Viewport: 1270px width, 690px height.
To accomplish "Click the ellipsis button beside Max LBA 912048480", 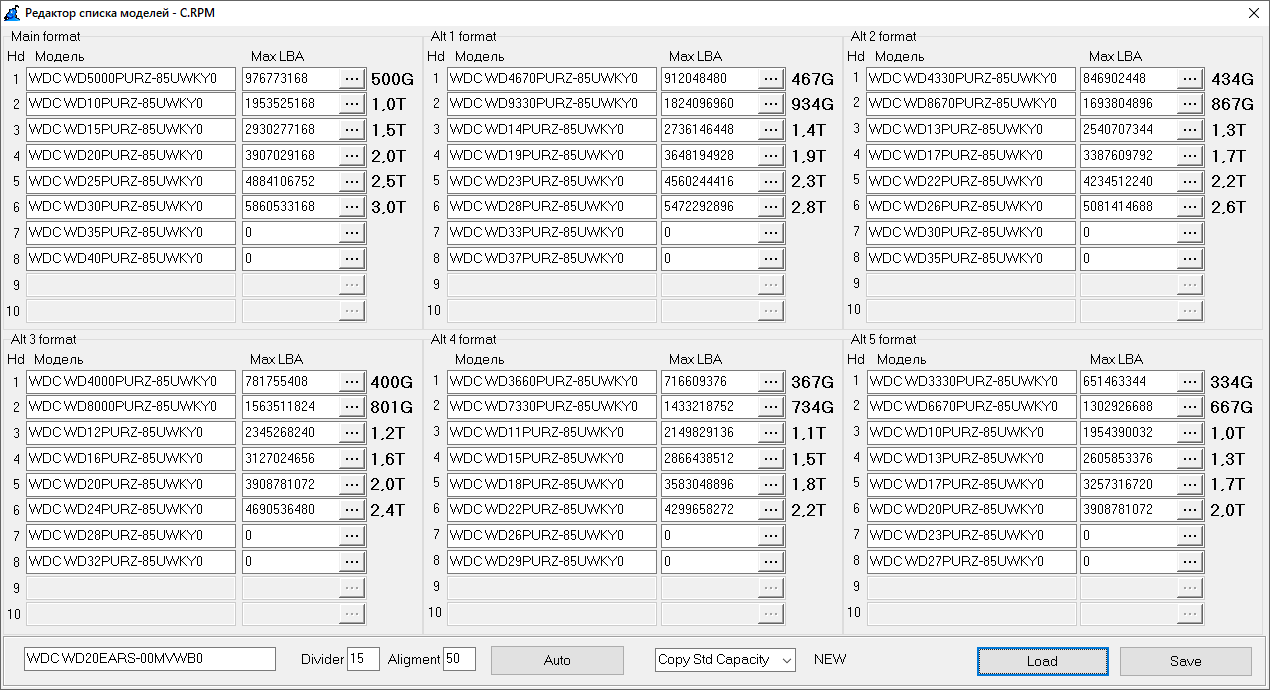I will [x=771, y=78].
